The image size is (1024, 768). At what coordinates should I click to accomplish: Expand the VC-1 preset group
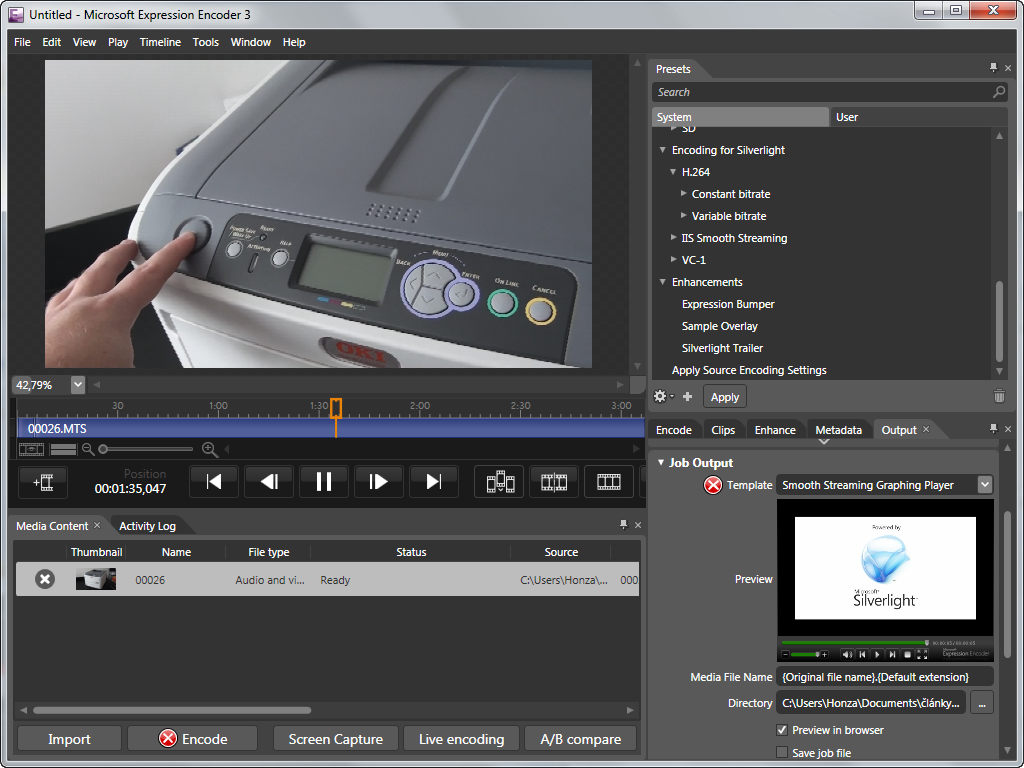pyautogui.click(x=673, y=259)
